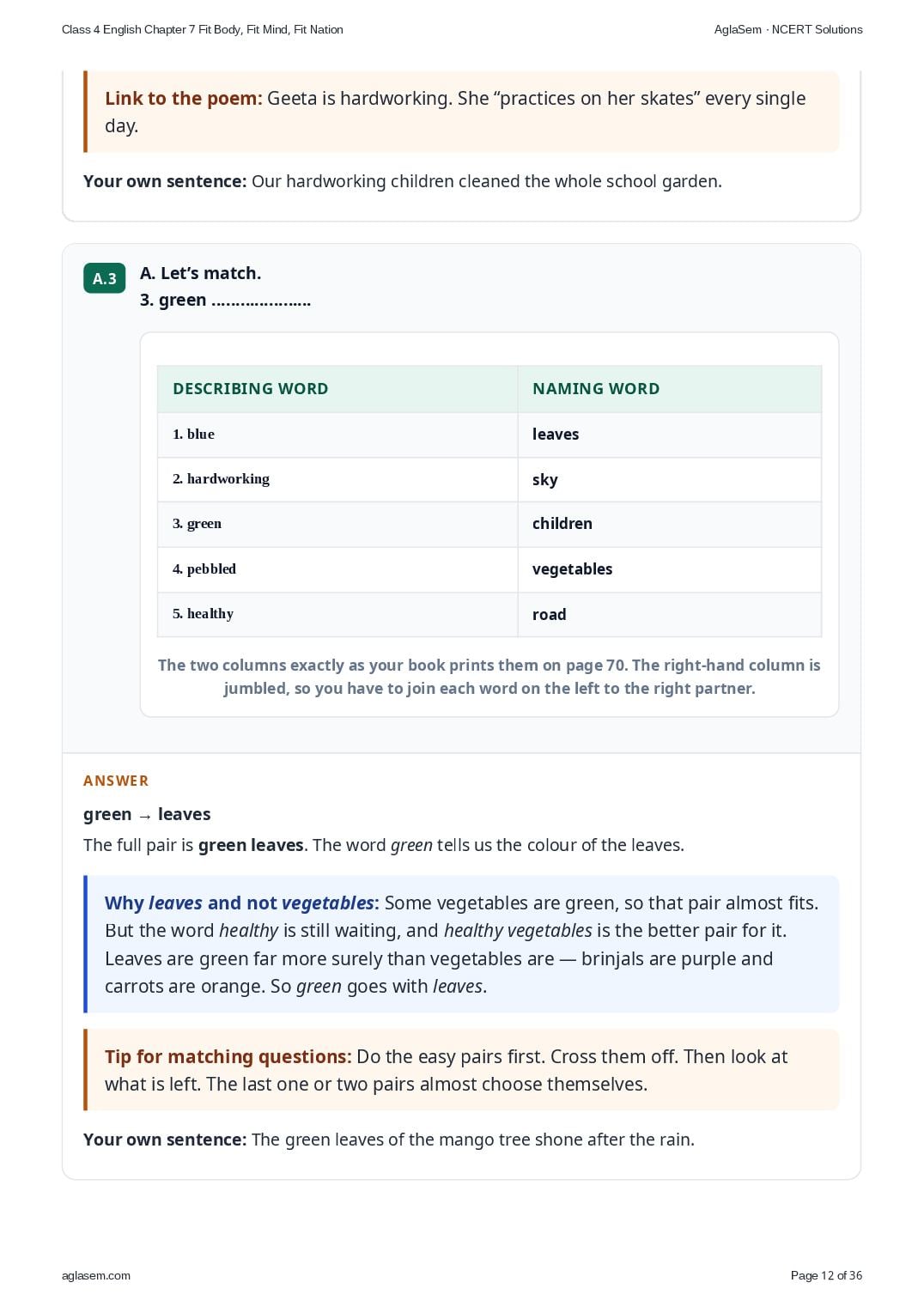This screenshot has height=1307, width=924.
Task: Click the 'AglaSem · NCERT Solutions' header text
Action: [788, 29]
